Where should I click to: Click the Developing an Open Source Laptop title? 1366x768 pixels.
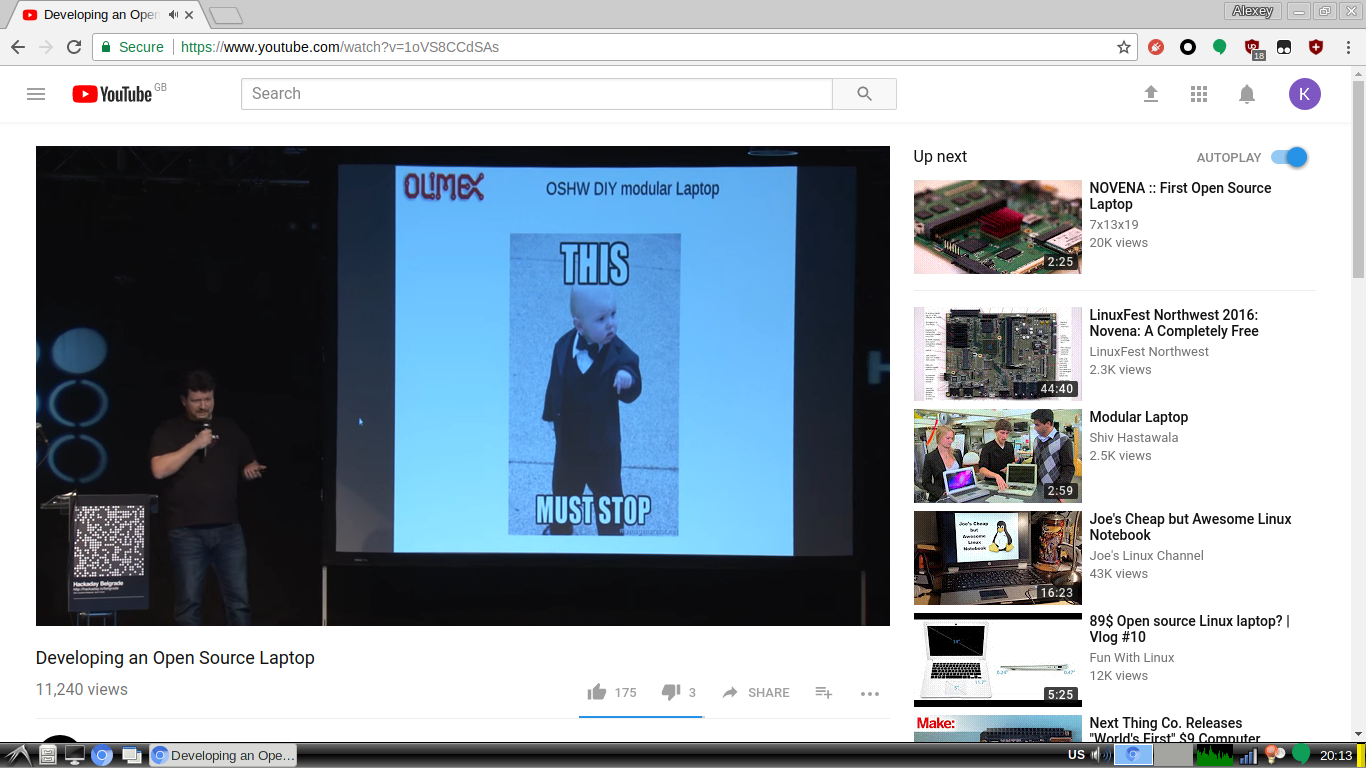point(175,658)
